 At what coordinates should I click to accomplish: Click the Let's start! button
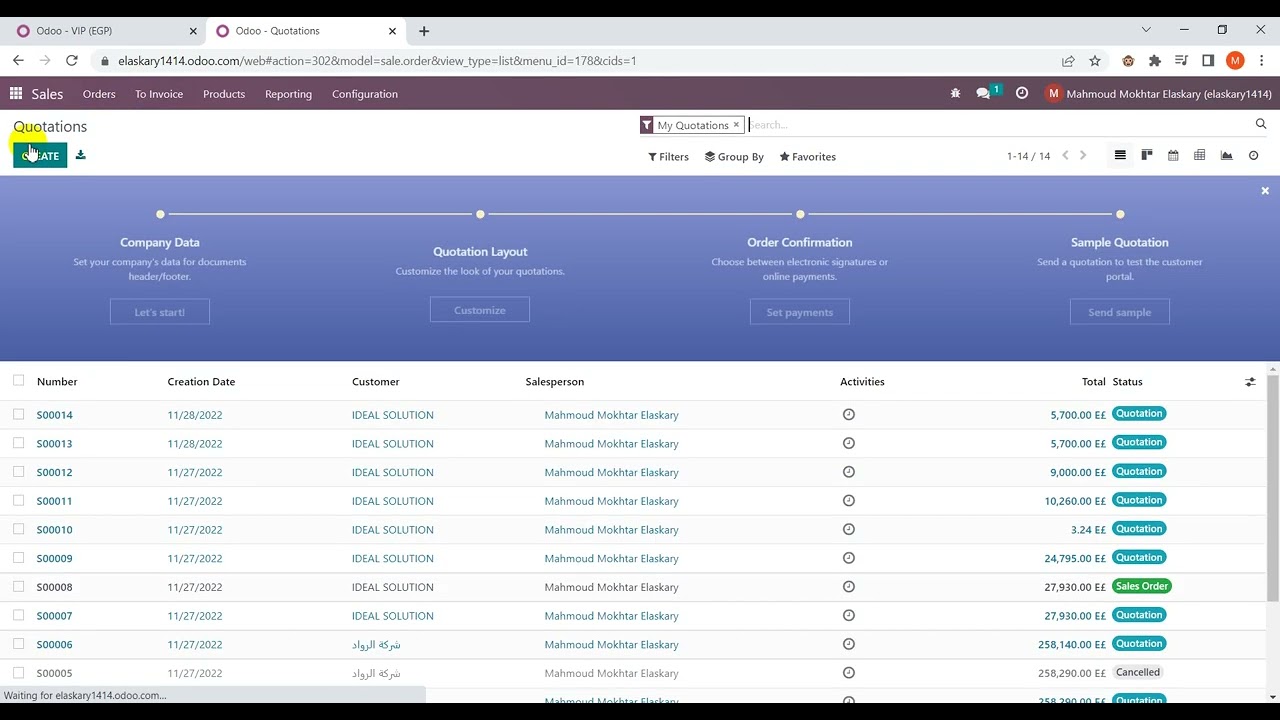point(160,312)
